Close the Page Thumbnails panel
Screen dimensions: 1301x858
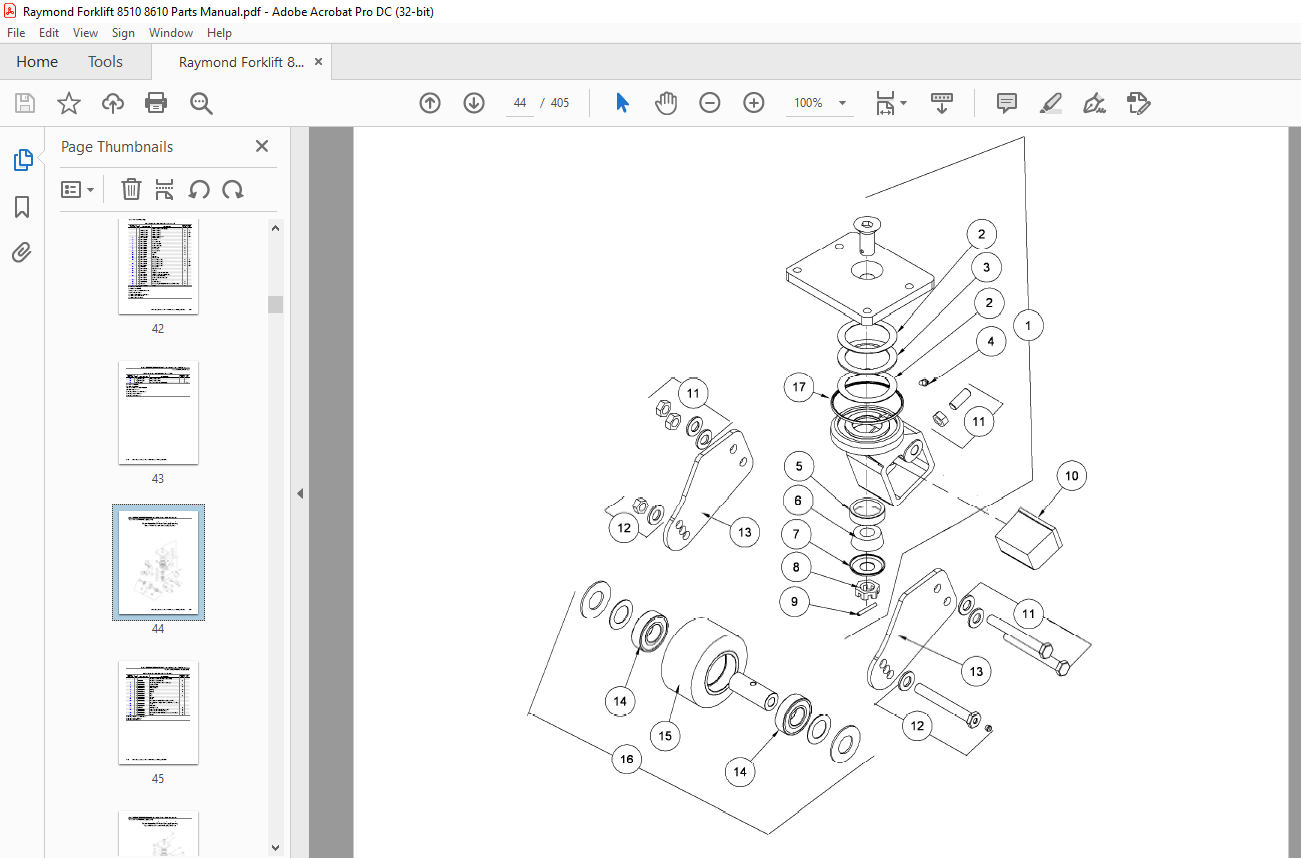tap(262, 146)
